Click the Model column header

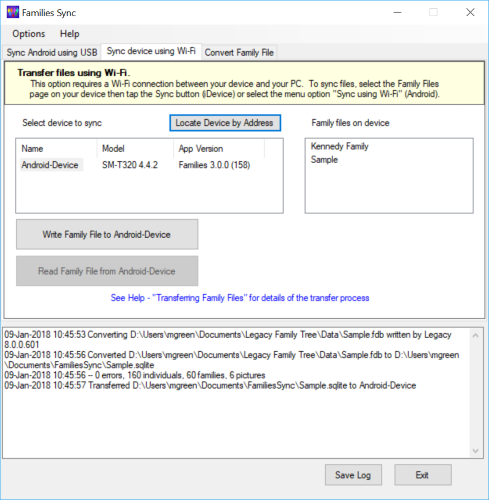pos(135,149)
